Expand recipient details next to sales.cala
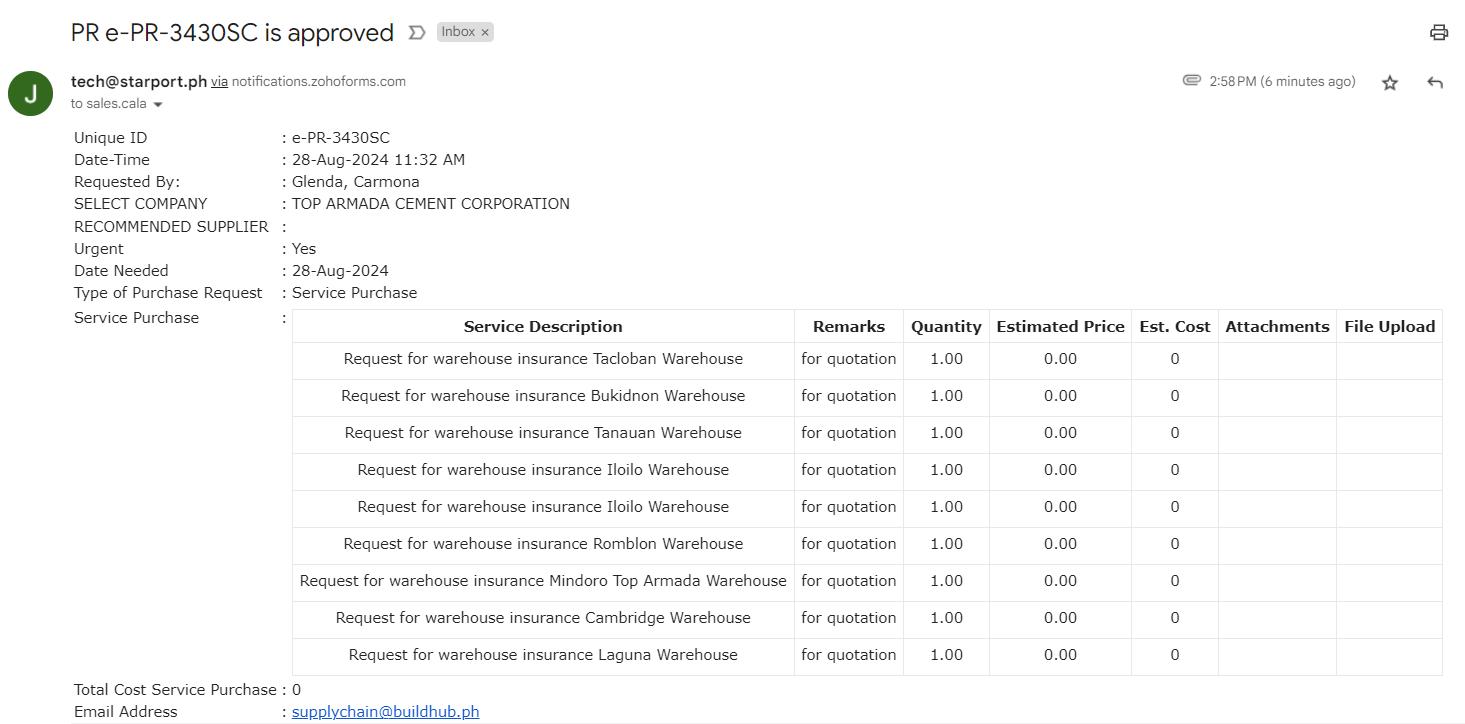Screen dimensions: 1465x724 pos(158,105)
